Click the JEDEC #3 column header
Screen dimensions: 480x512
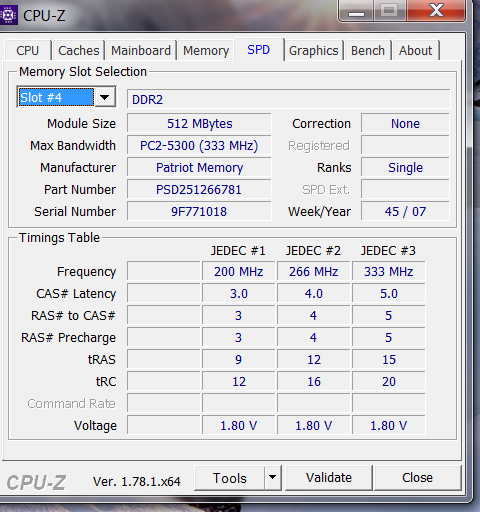[x=388, y=251]
